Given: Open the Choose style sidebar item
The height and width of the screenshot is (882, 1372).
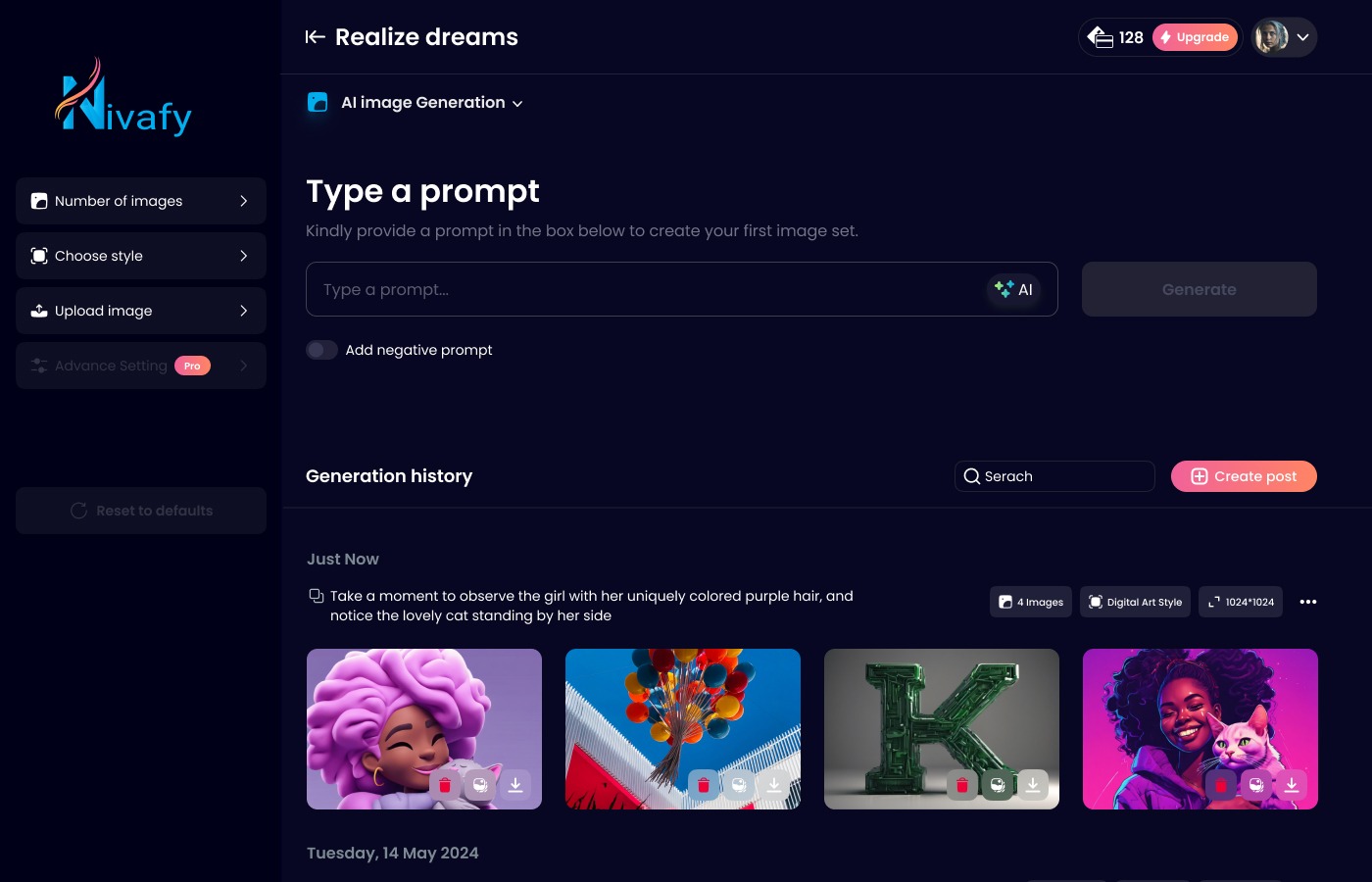Looking at the screenshot, I should pos(141,256).
